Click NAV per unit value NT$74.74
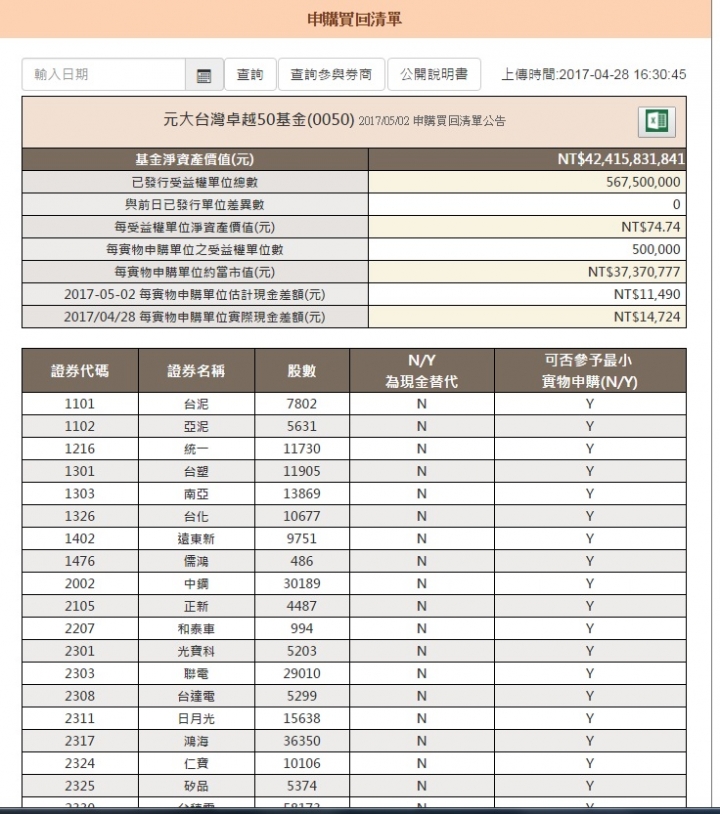 pyautogui.click(x=650, y=227)
